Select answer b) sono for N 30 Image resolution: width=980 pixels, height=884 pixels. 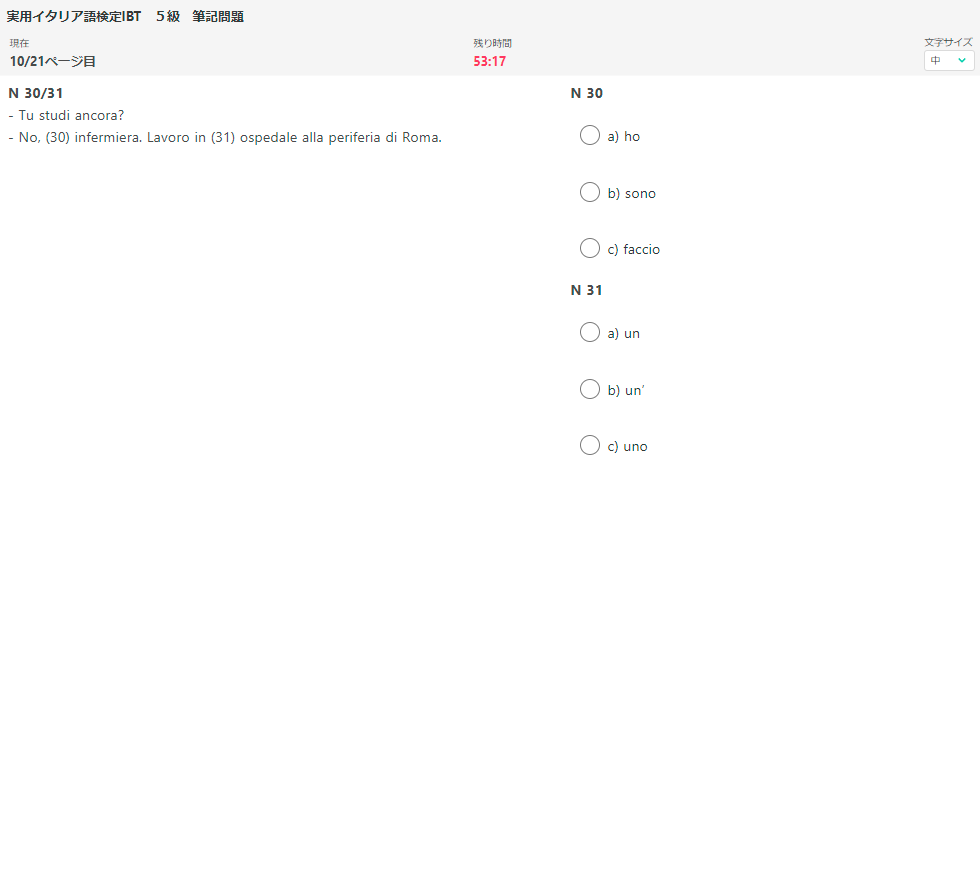(x=589, y=192)
